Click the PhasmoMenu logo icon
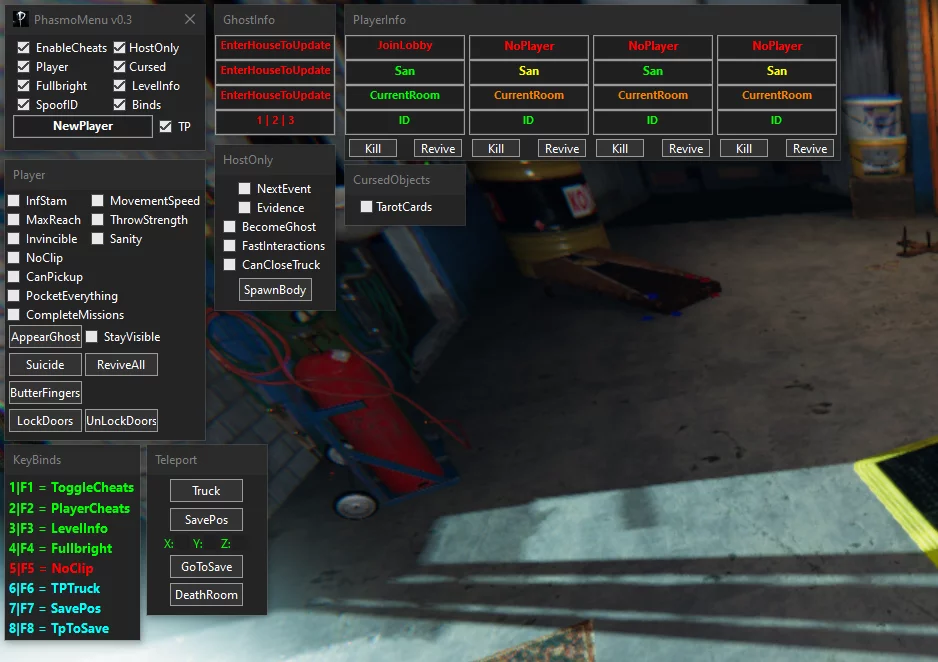Viewport: 938px width, 662px height. pyautogui.click(x=20, y=20)
